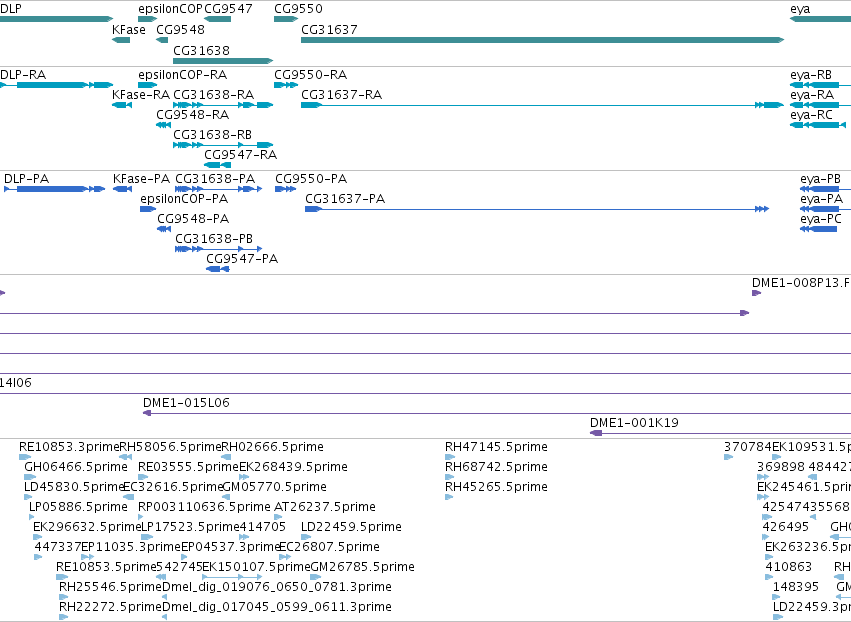851x622 pixels.
Task: Open the CG9548-PA protein label
Action: (x=193, y=219)
